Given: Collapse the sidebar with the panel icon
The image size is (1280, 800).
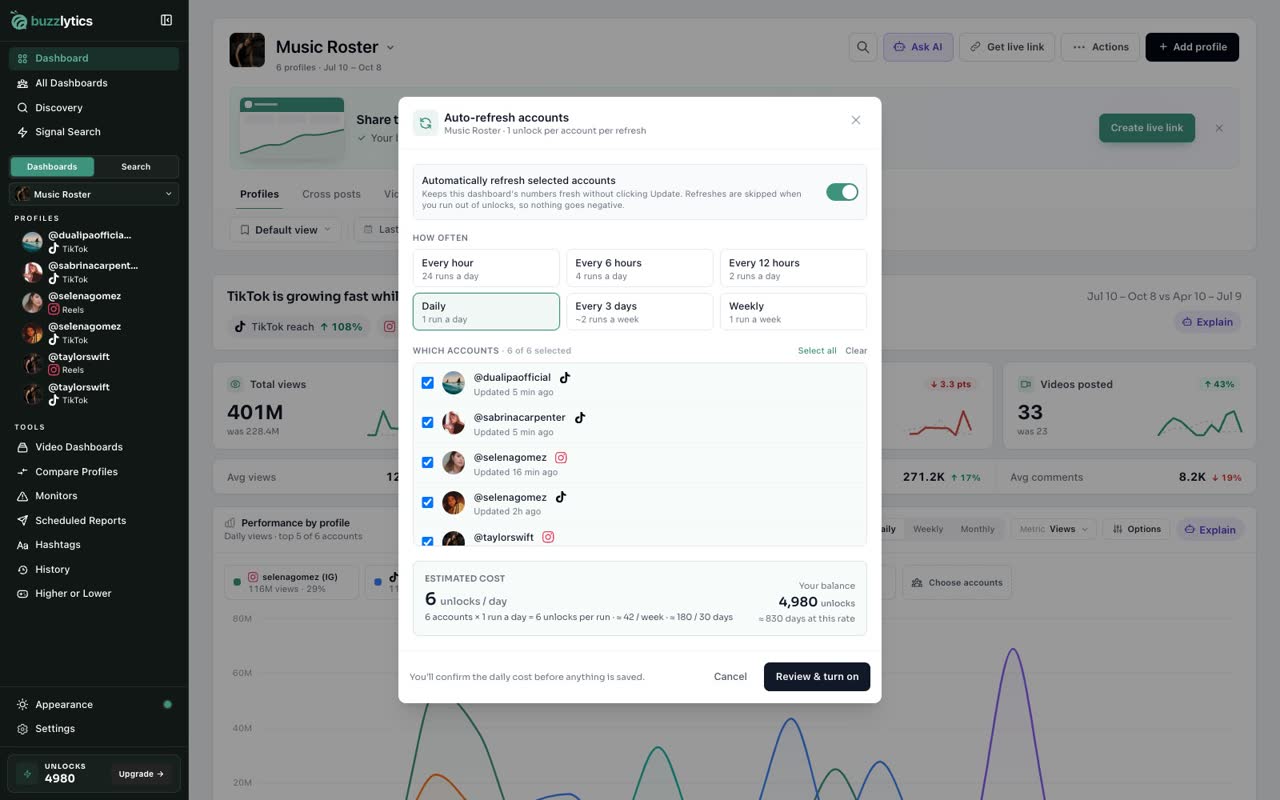Looking at the screenshot, I should (166, 20).
